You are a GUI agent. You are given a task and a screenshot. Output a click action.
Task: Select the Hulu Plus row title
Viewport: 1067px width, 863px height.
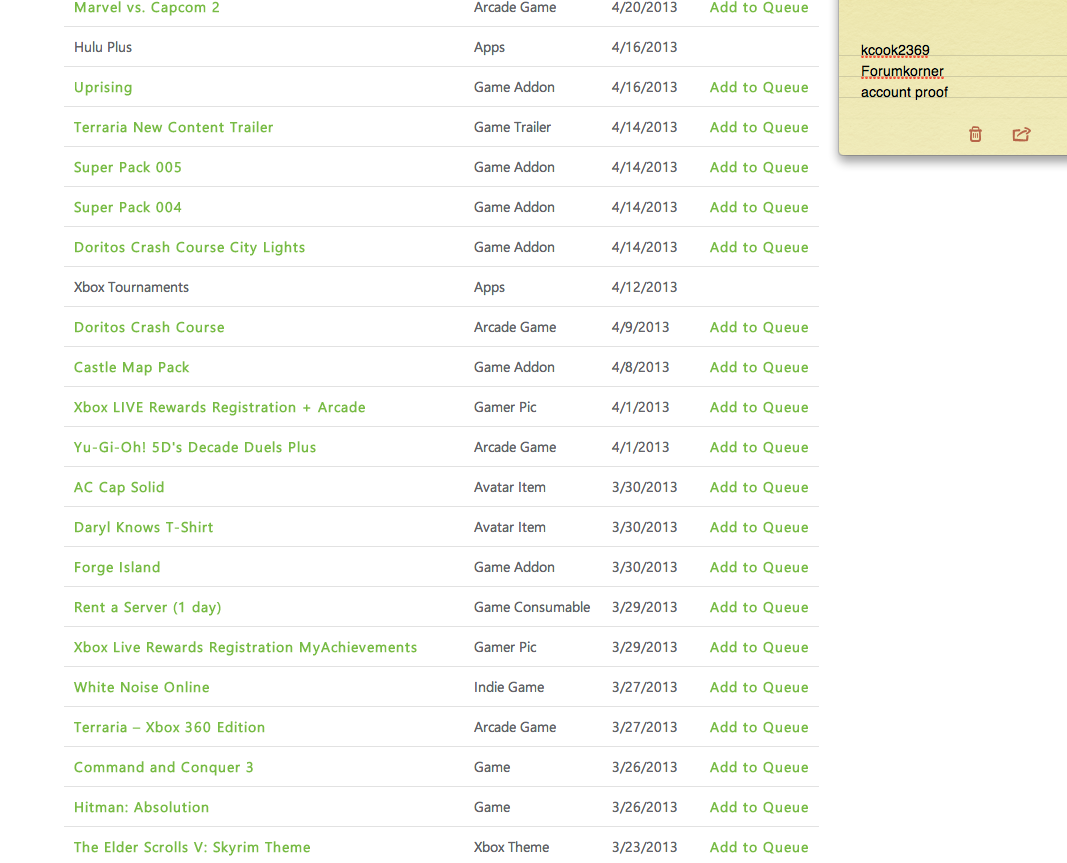click(103, 47)
